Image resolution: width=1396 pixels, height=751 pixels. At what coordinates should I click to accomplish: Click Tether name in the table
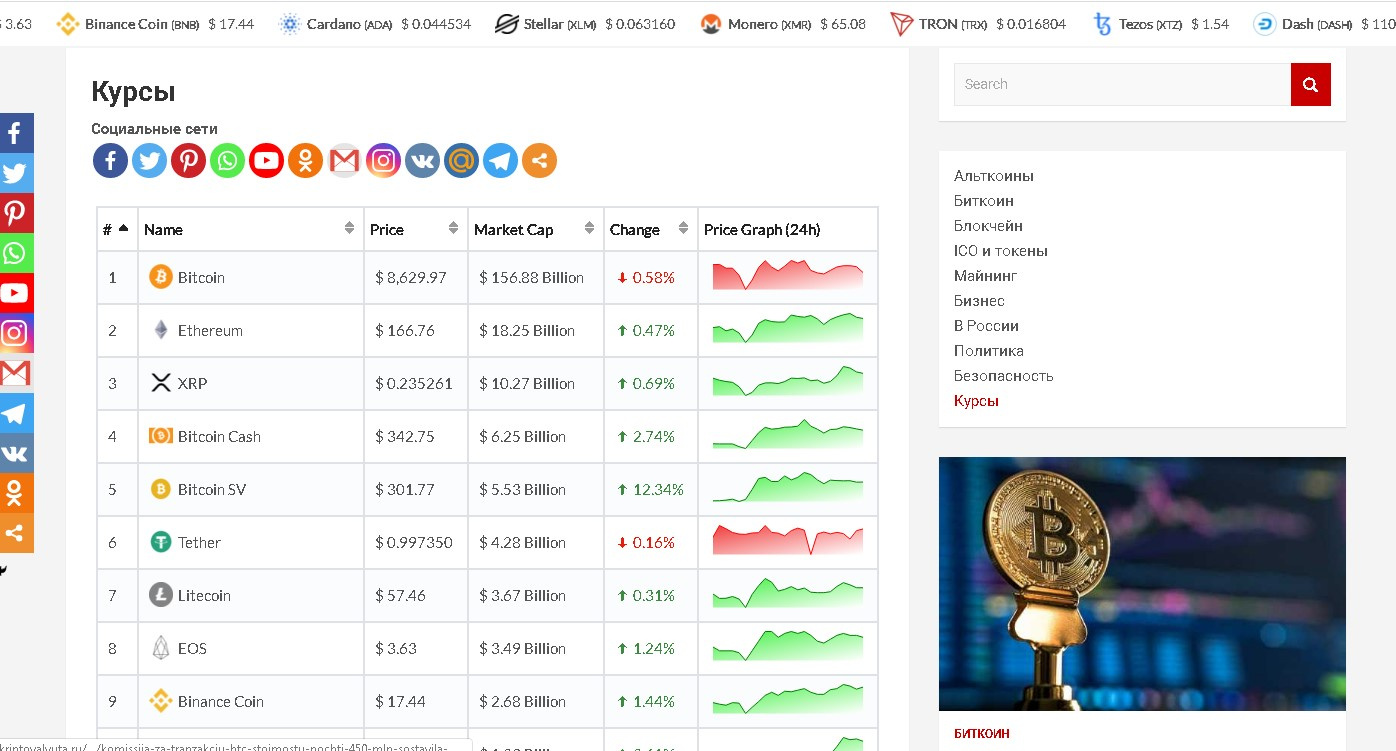coord(199,542)
